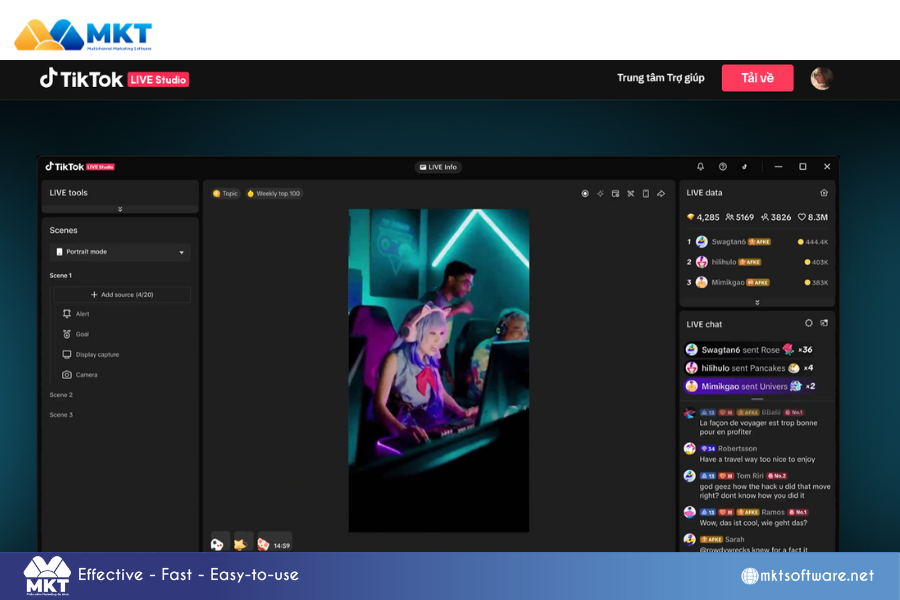Select the Alert source row
This screenshot has height=600, width=900.
tap(122, 313)
